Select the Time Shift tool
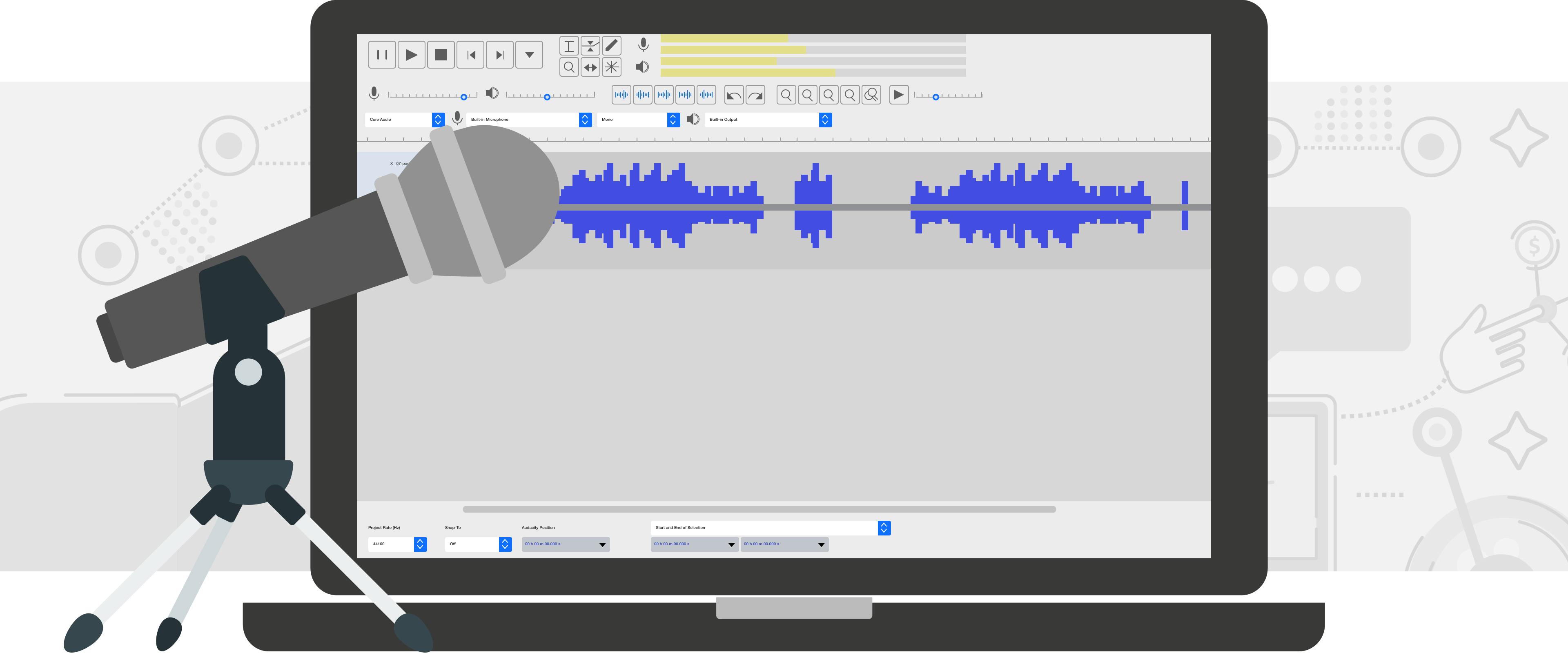 coord(590,68)
